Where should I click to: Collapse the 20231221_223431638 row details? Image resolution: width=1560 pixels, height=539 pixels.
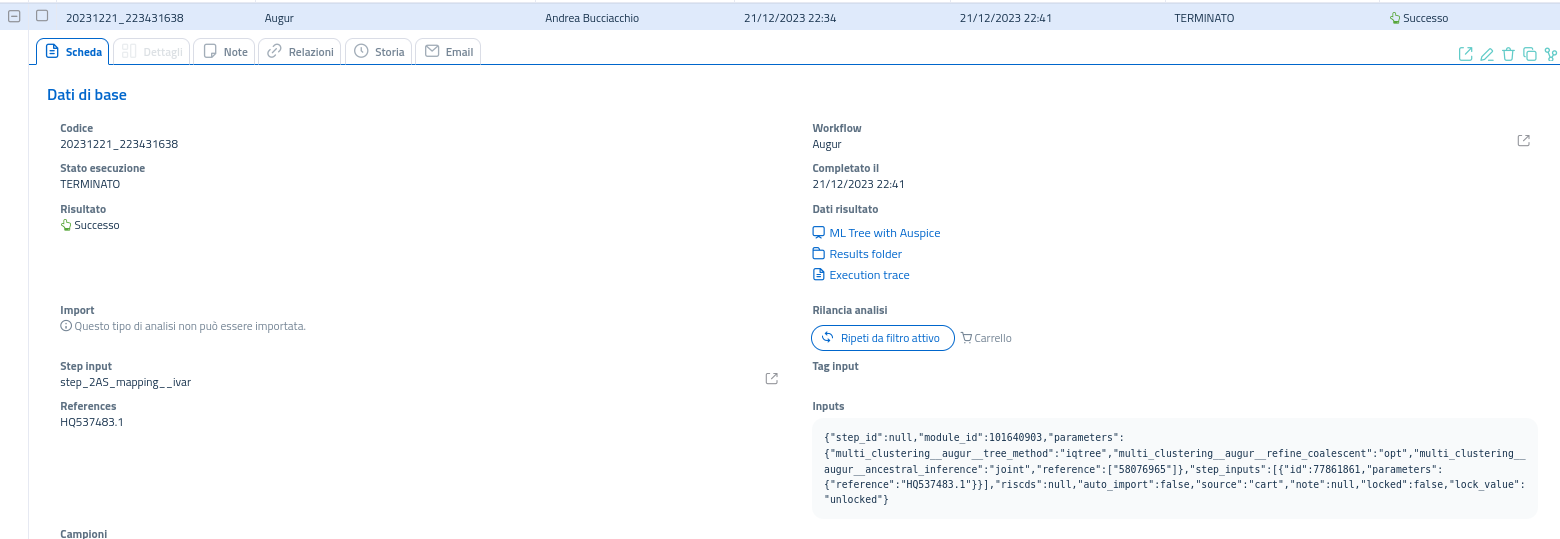click(x=14, y=16)
